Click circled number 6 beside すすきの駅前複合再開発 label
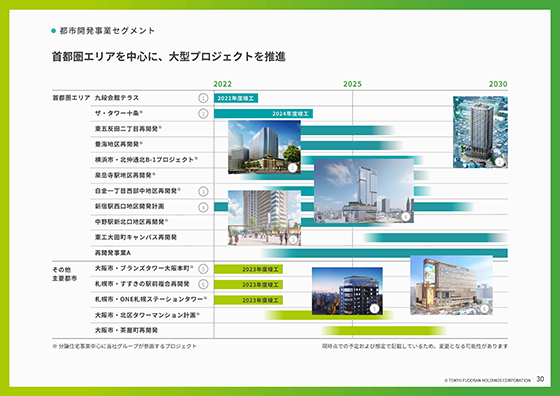 203,284
